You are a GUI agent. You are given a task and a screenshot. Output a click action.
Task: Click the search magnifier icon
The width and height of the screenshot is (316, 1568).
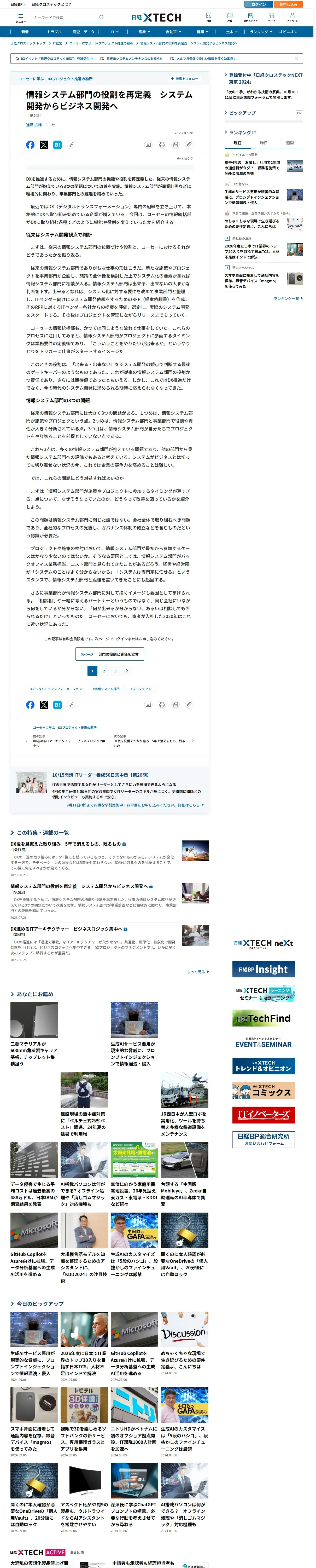[101, 18]
